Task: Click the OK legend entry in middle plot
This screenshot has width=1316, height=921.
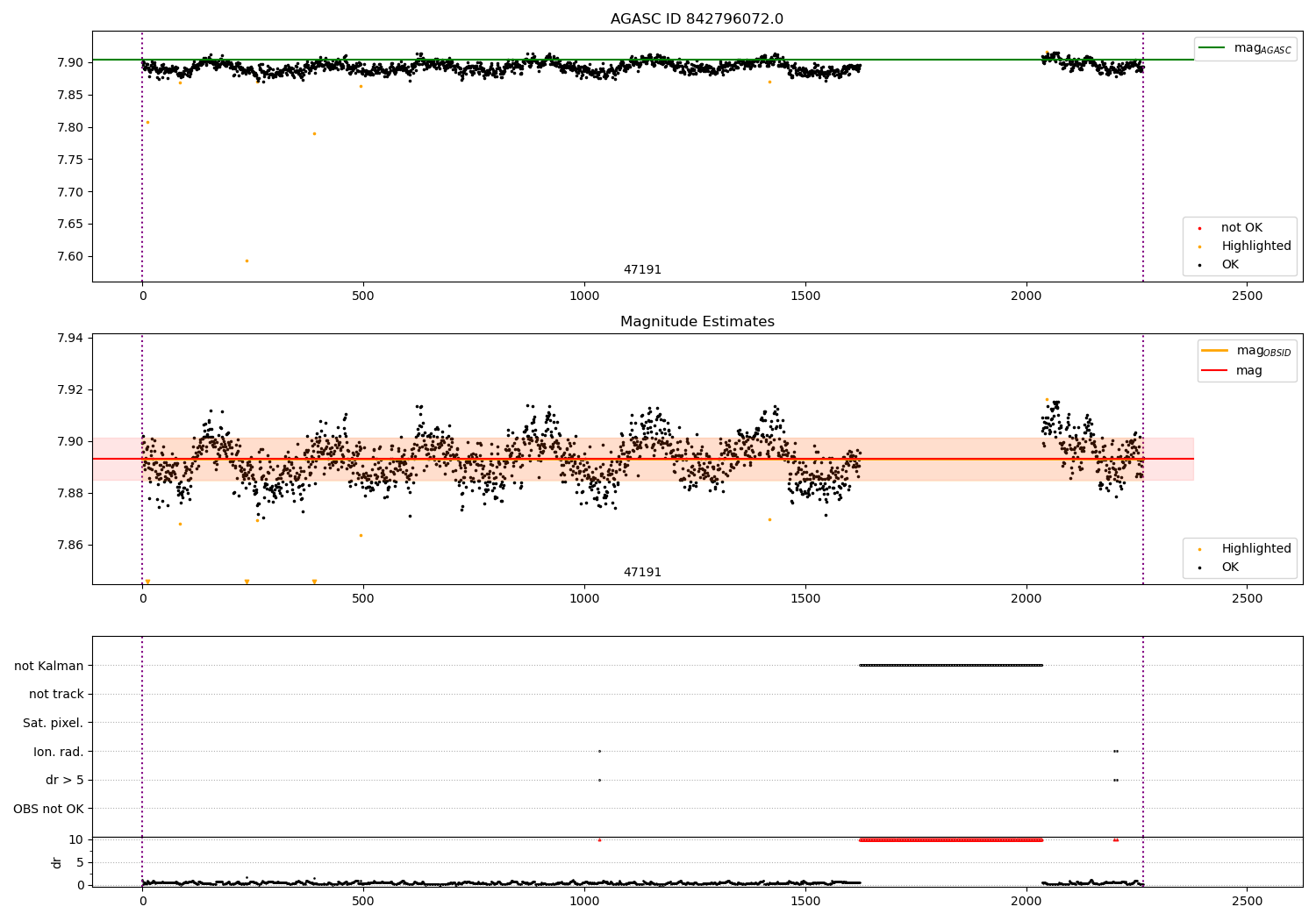Action: pyautogui.click(x=1219, y=568)
